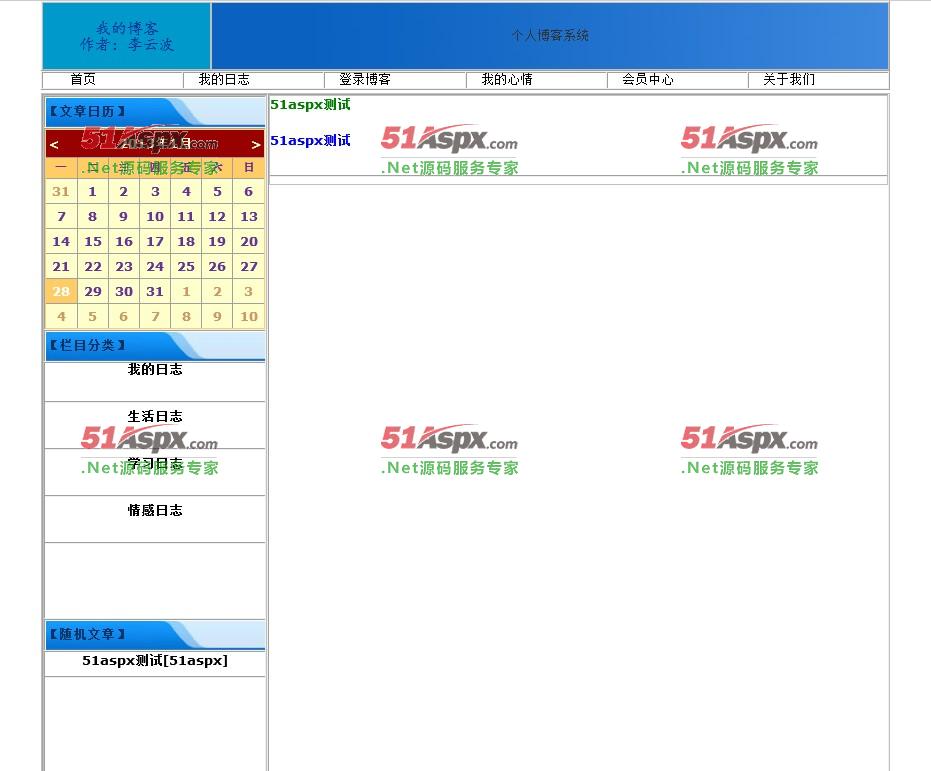Open the 生活日志 category
This screenshot has height=771, width=931.
click(x=155, y=417)
